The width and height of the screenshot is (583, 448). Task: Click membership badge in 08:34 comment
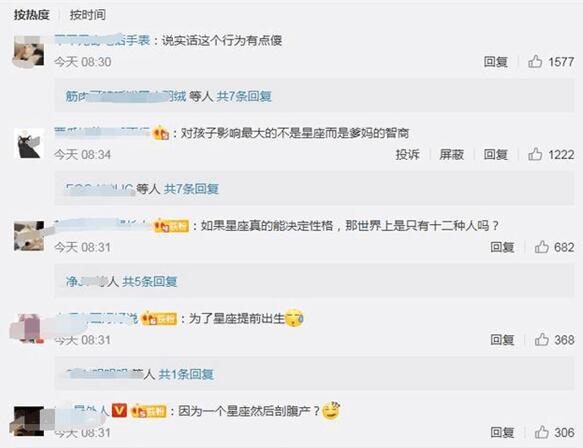pos(161,133)
